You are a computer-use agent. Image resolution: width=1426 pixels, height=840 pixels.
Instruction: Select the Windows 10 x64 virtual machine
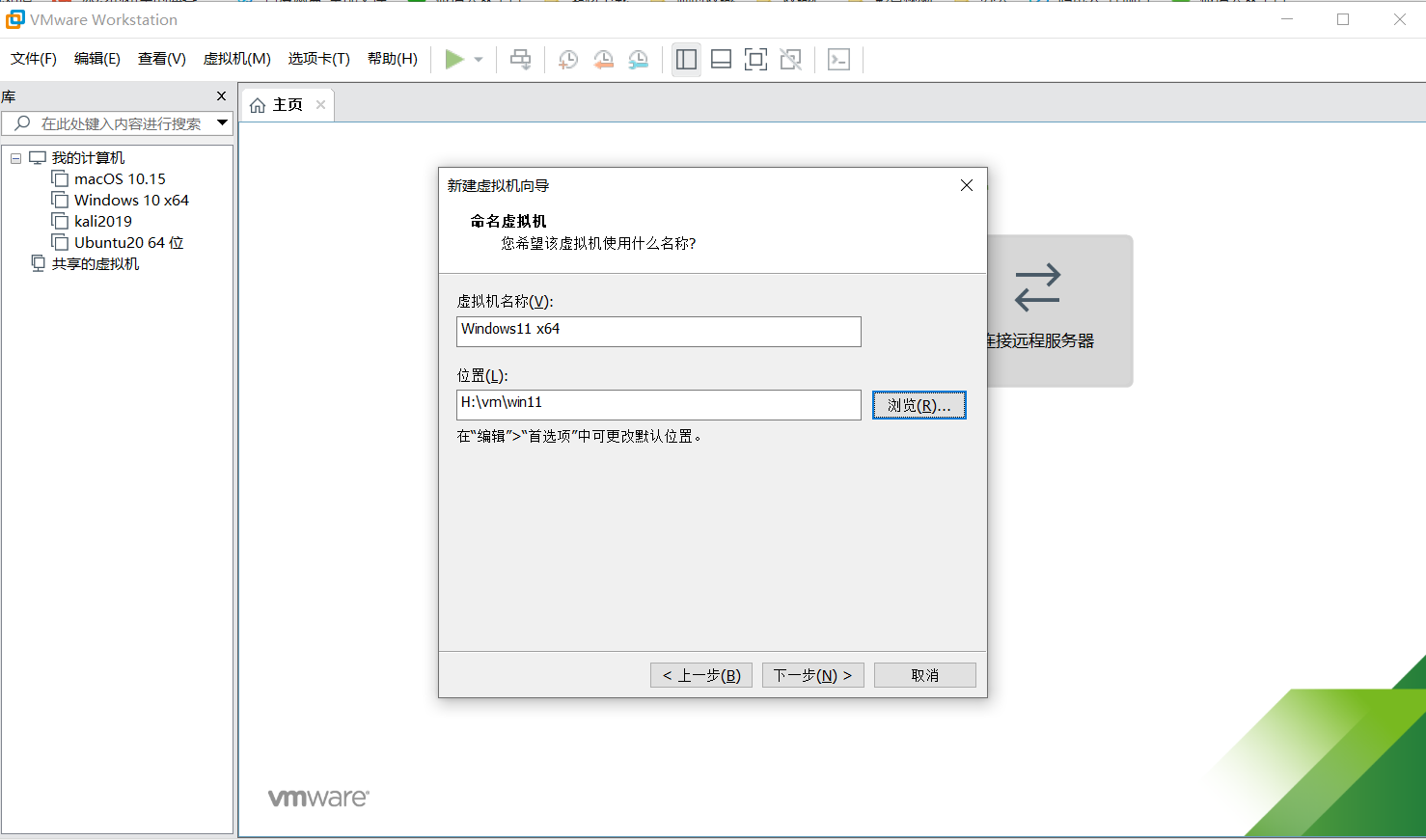point(131,201)
